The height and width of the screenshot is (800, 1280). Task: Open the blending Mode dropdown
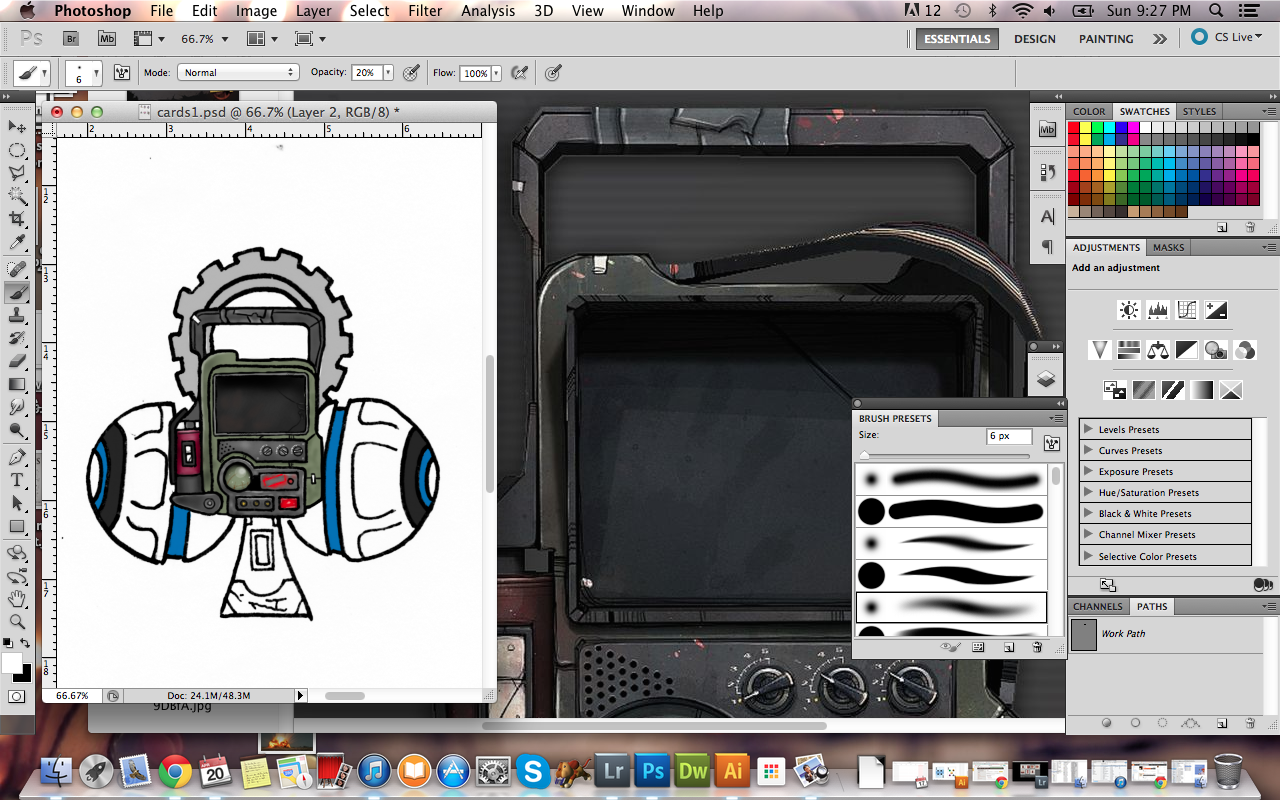point(238,73)
